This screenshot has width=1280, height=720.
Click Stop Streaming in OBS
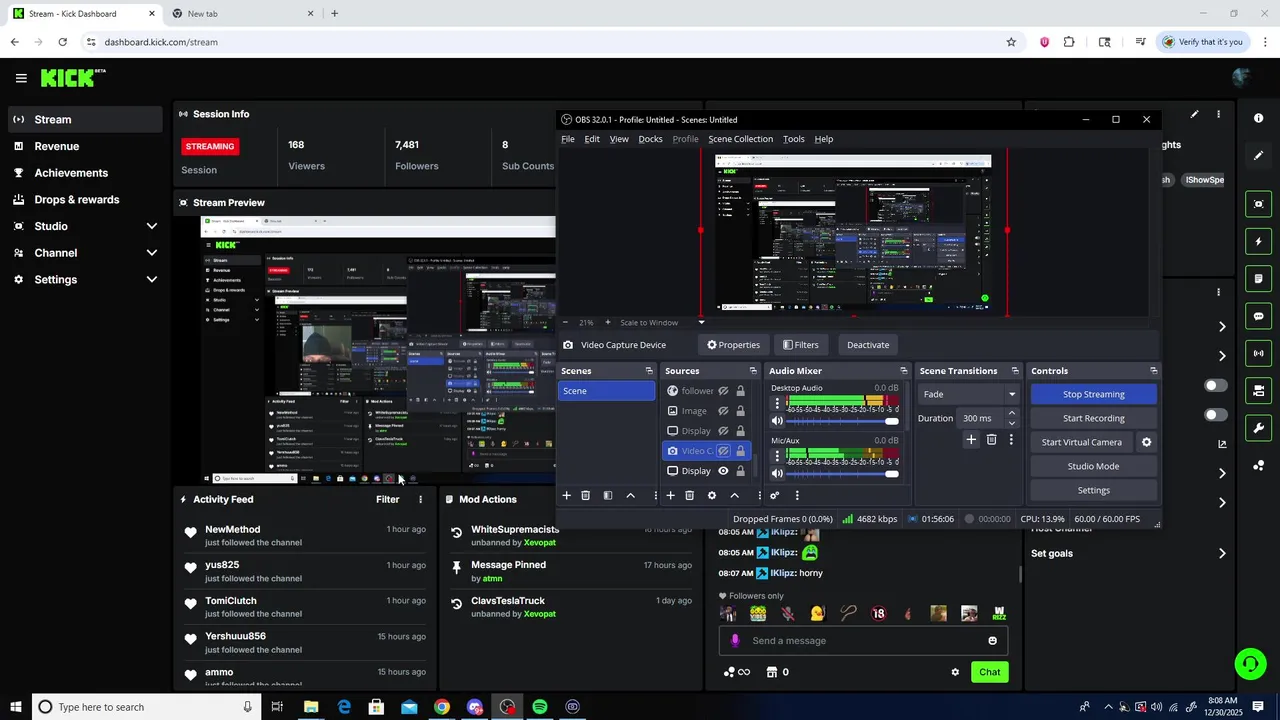tap(1093, 394)
